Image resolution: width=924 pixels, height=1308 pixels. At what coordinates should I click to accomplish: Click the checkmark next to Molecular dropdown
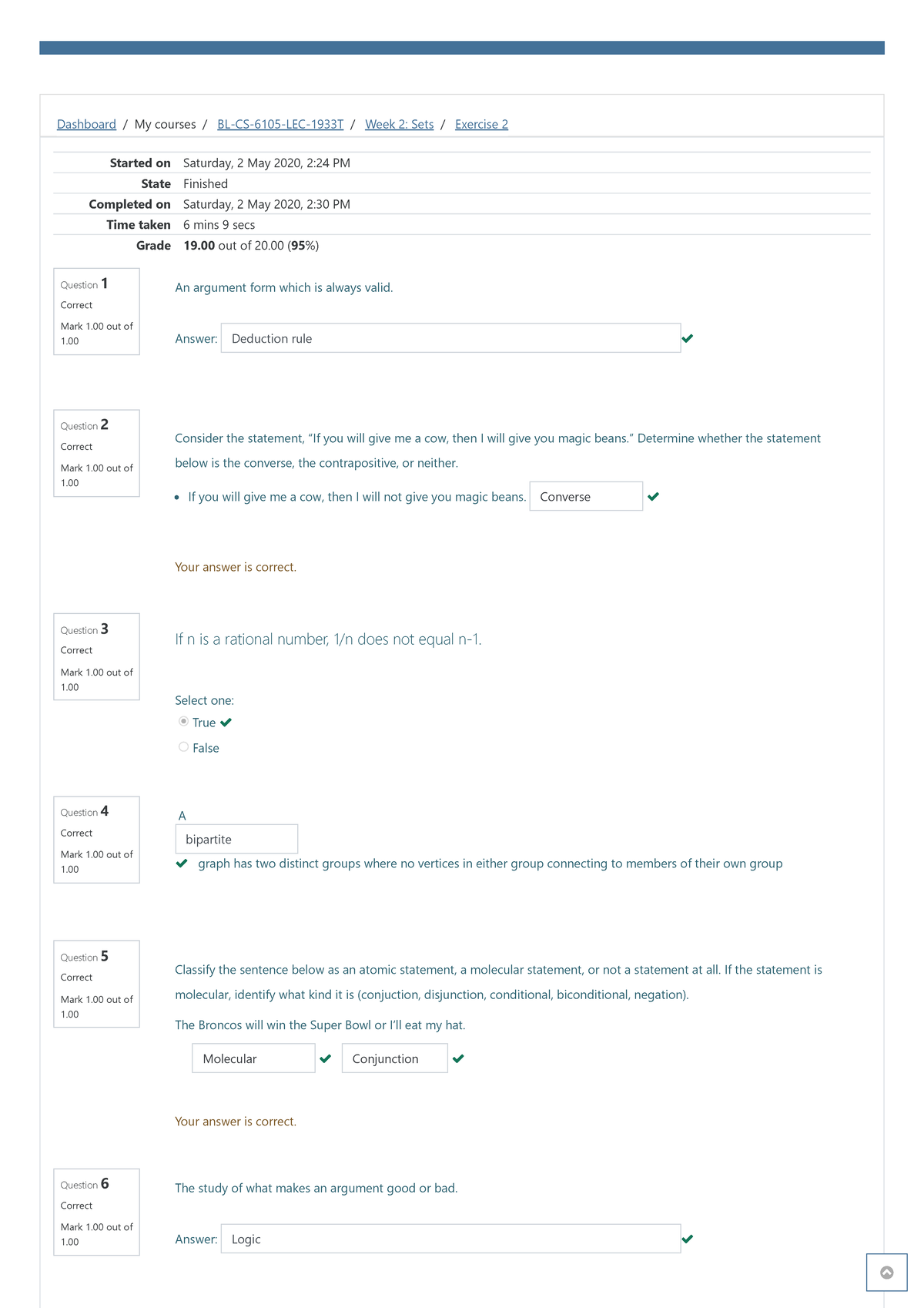pyautogui.click(x=325, y=1058)
